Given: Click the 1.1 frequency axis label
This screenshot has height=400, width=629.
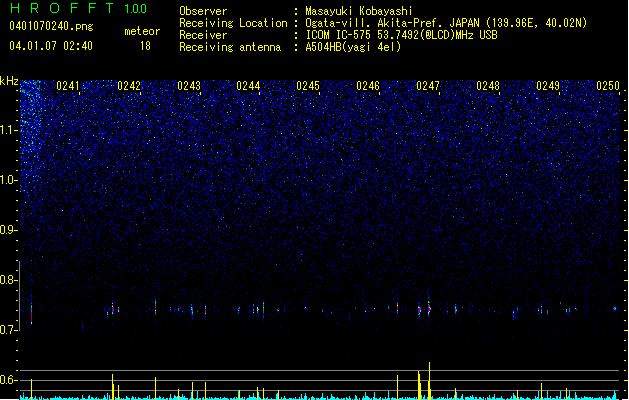Looking at the screenshot, I should coord(9,130).
